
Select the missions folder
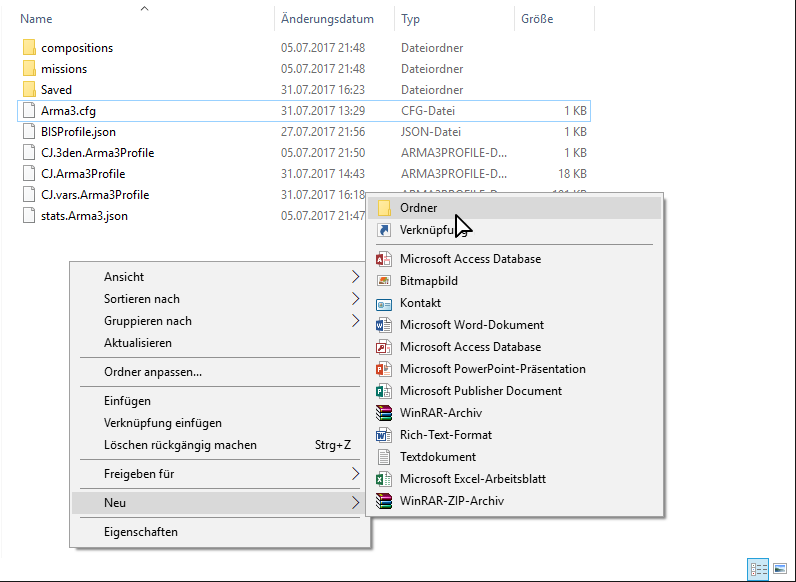pos(64,69)
